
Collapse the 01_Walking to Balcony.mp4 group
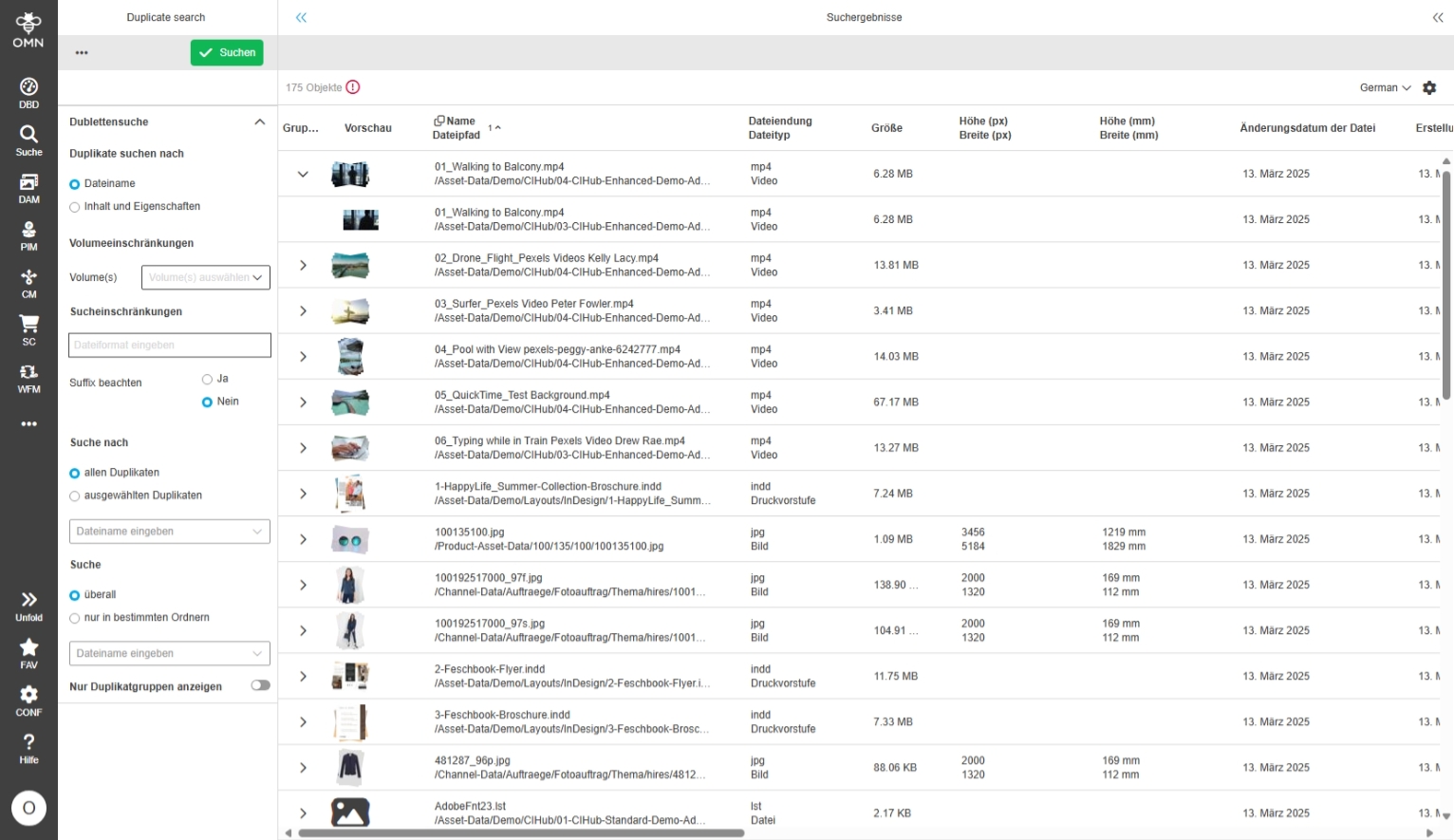click(303, 174)
